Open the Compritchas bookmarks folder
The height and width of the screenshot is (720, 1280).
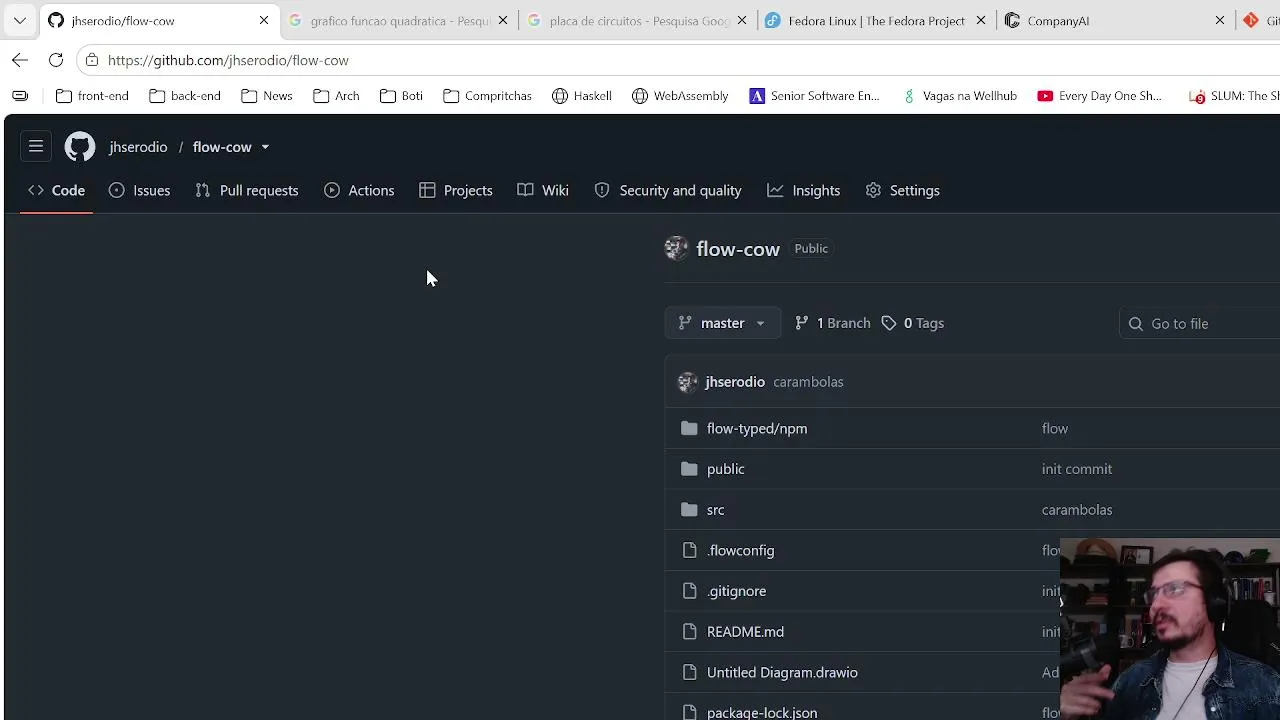[487, 96]
